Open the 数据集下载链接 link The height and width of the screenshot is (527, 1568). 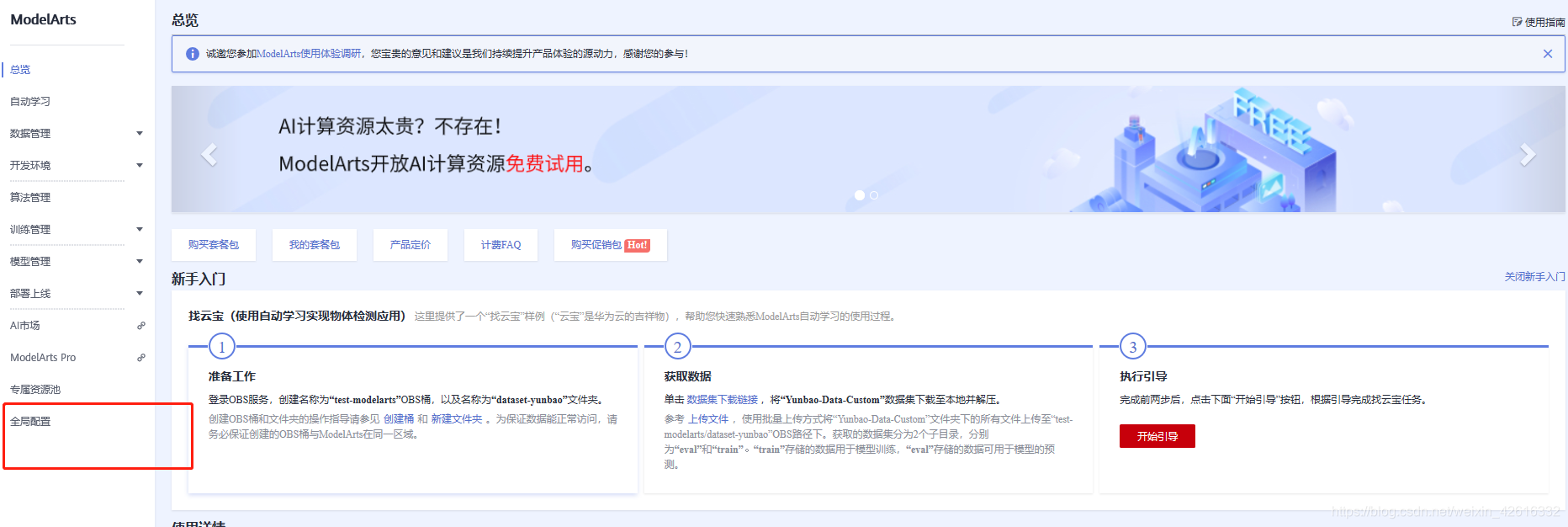[723, 400]
